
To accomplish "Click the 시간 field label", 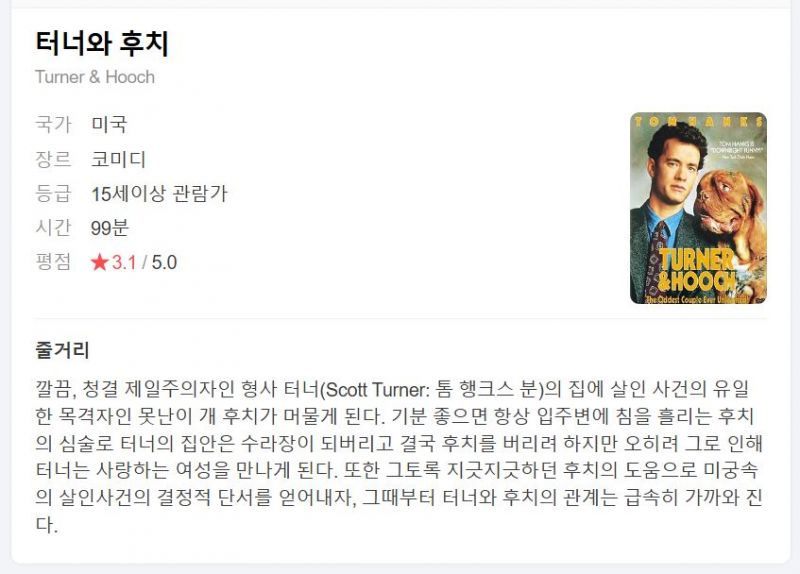I will click(53, 228).
